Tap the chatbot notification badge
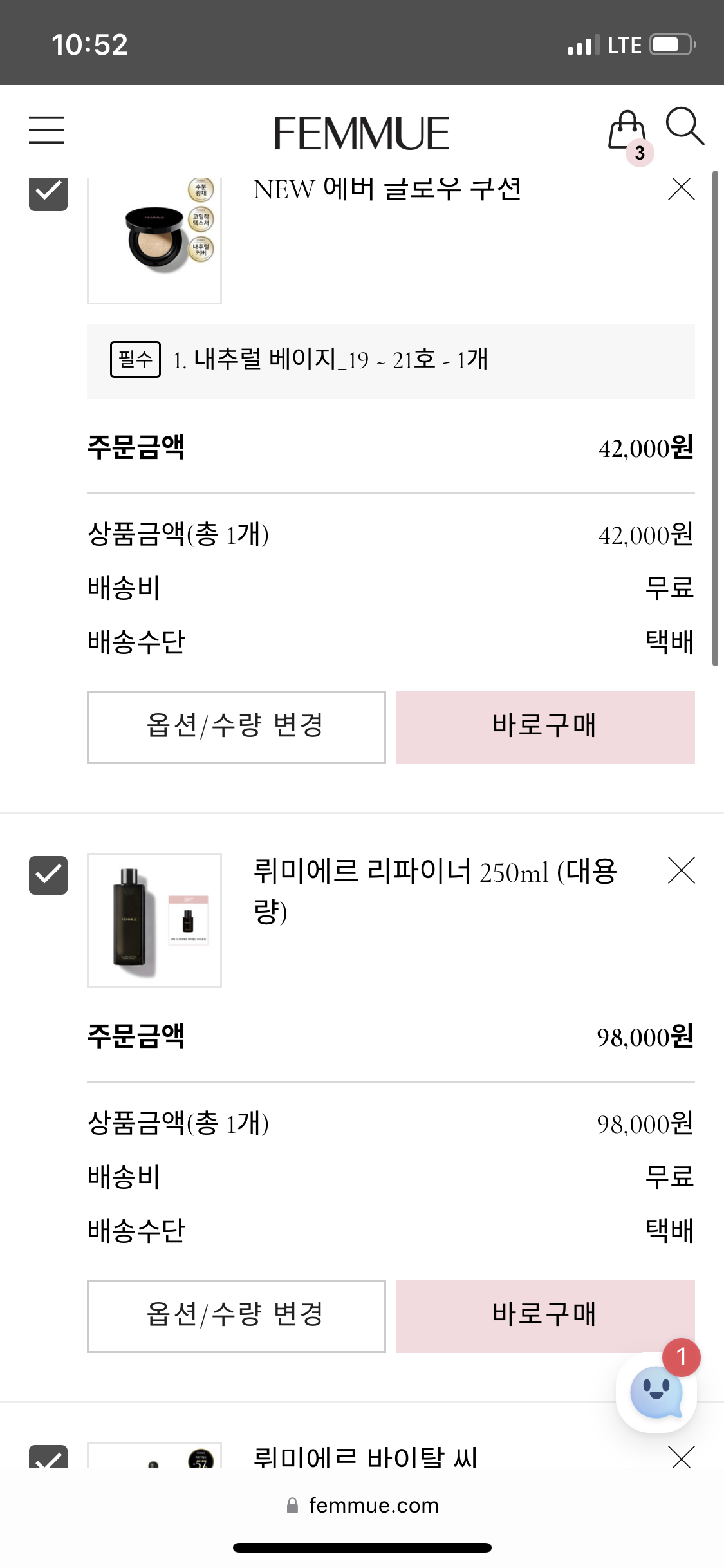Viewport: 724px width, 1568px height. pyautogui.click(x=682, y=1357)
